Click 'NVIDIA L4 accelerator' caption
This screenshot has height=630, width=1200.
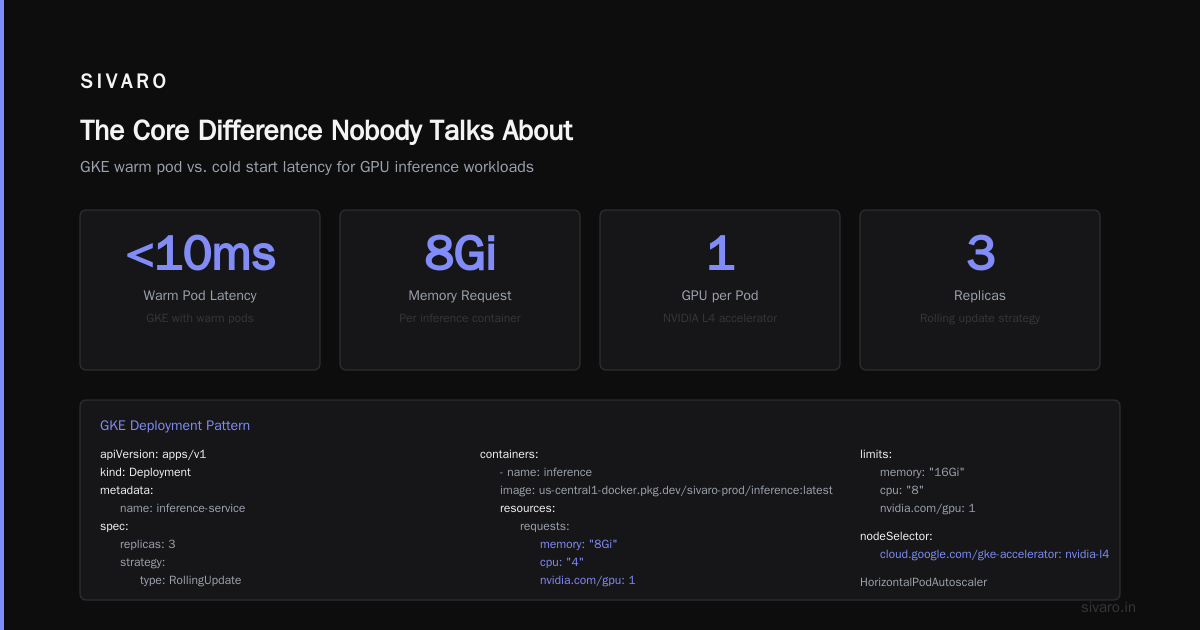coord(720,318)
